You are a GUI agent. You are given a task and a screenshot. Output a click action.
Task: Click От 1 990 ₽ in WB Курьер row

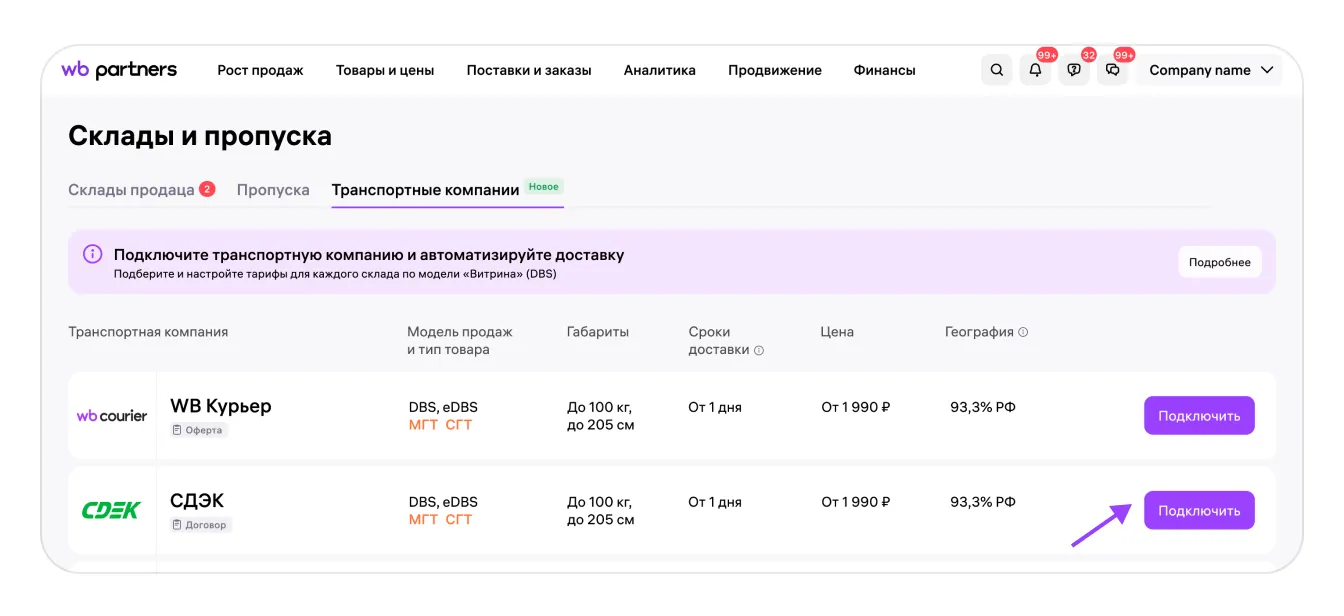856,407
